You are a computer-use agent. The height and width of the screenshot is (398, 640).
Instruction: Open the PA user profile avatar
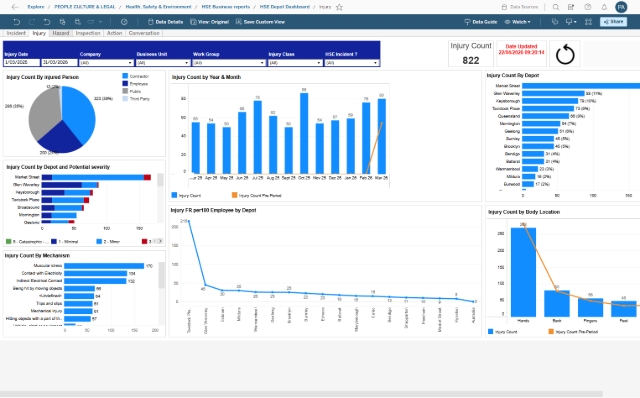tap(621, 7)
